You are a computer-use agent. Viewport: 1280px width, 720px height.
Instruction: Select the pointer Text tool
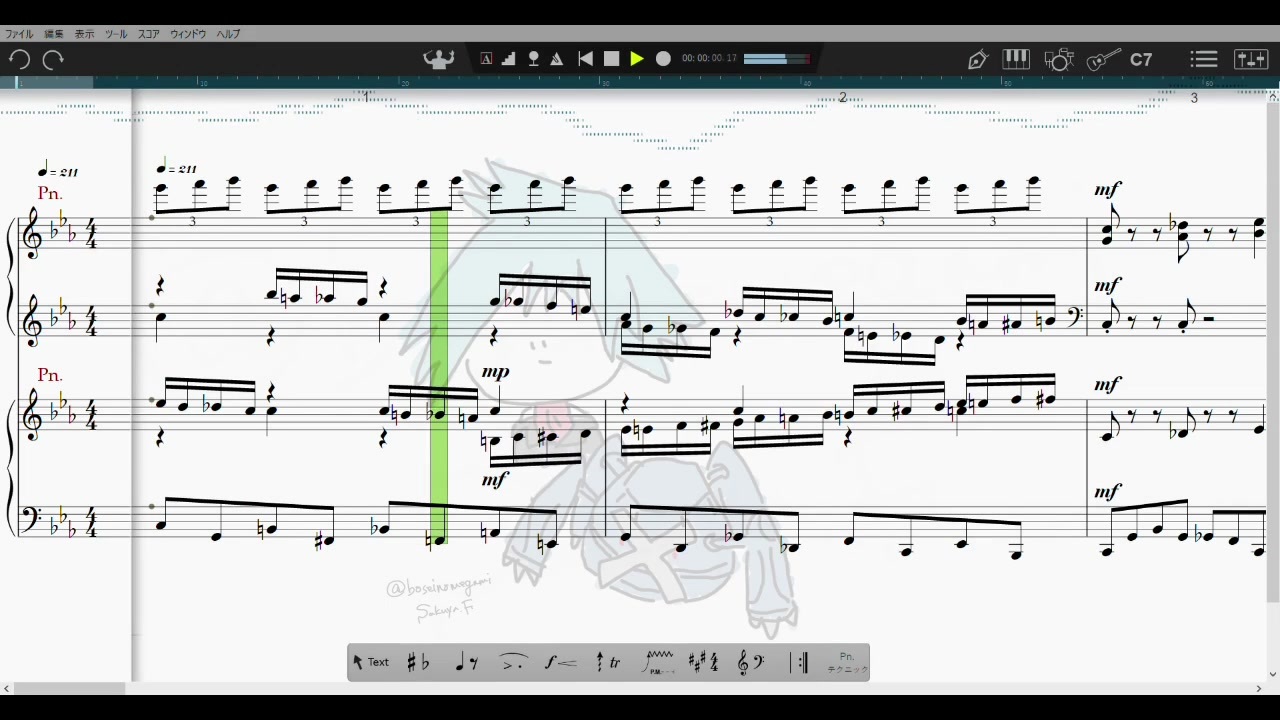tap(371, 662)
